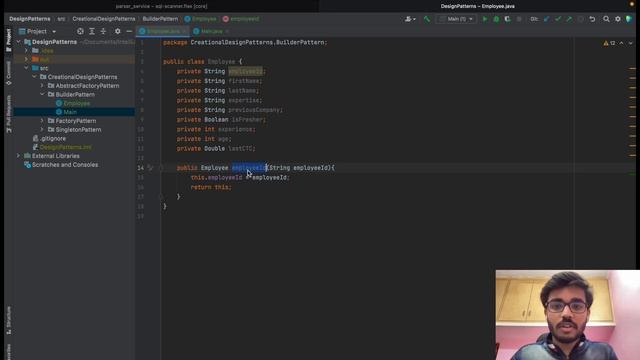
Task: Expand AbstractFactoryPattern package
Action: [42, 86]
